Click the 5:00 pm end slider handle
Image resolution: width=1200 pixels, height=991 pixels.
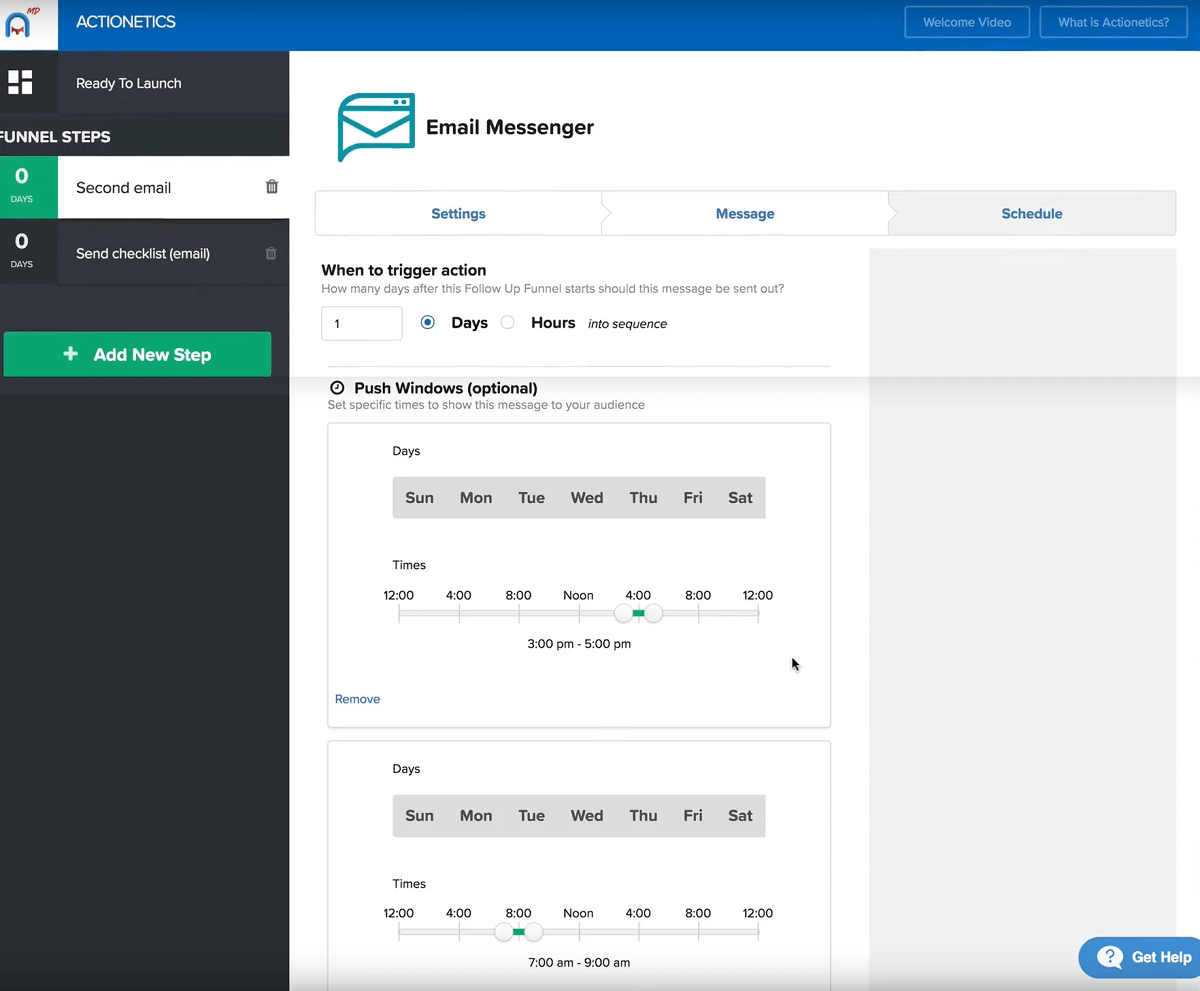click(654, 613)
